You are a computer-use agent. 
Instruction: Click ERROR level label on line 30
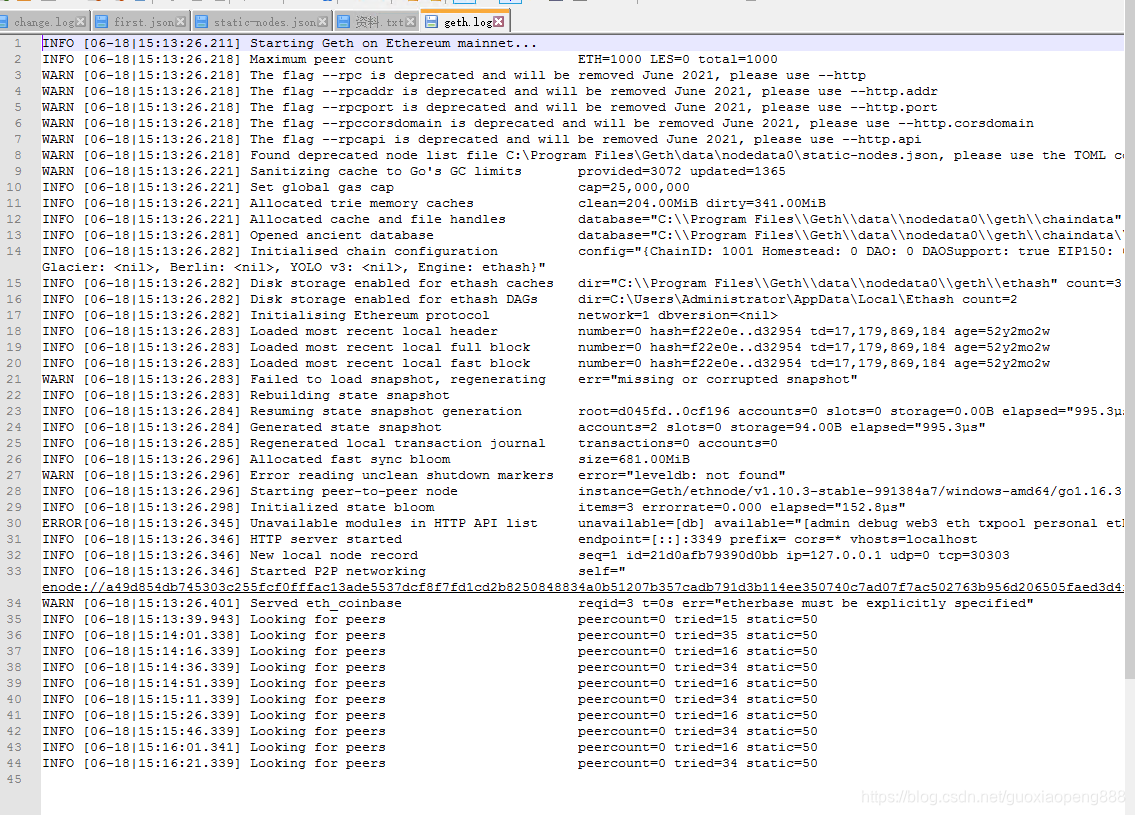(62, 523)
